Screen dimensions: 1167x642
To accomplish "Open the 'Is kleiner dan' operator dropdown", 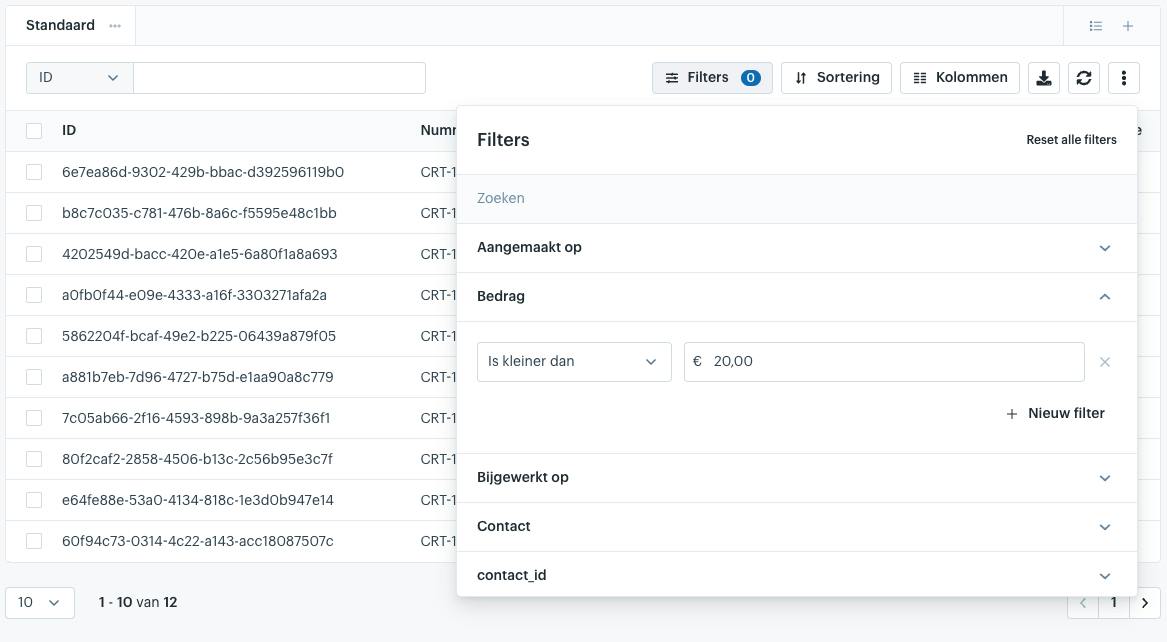I will [x=574, y=362].
